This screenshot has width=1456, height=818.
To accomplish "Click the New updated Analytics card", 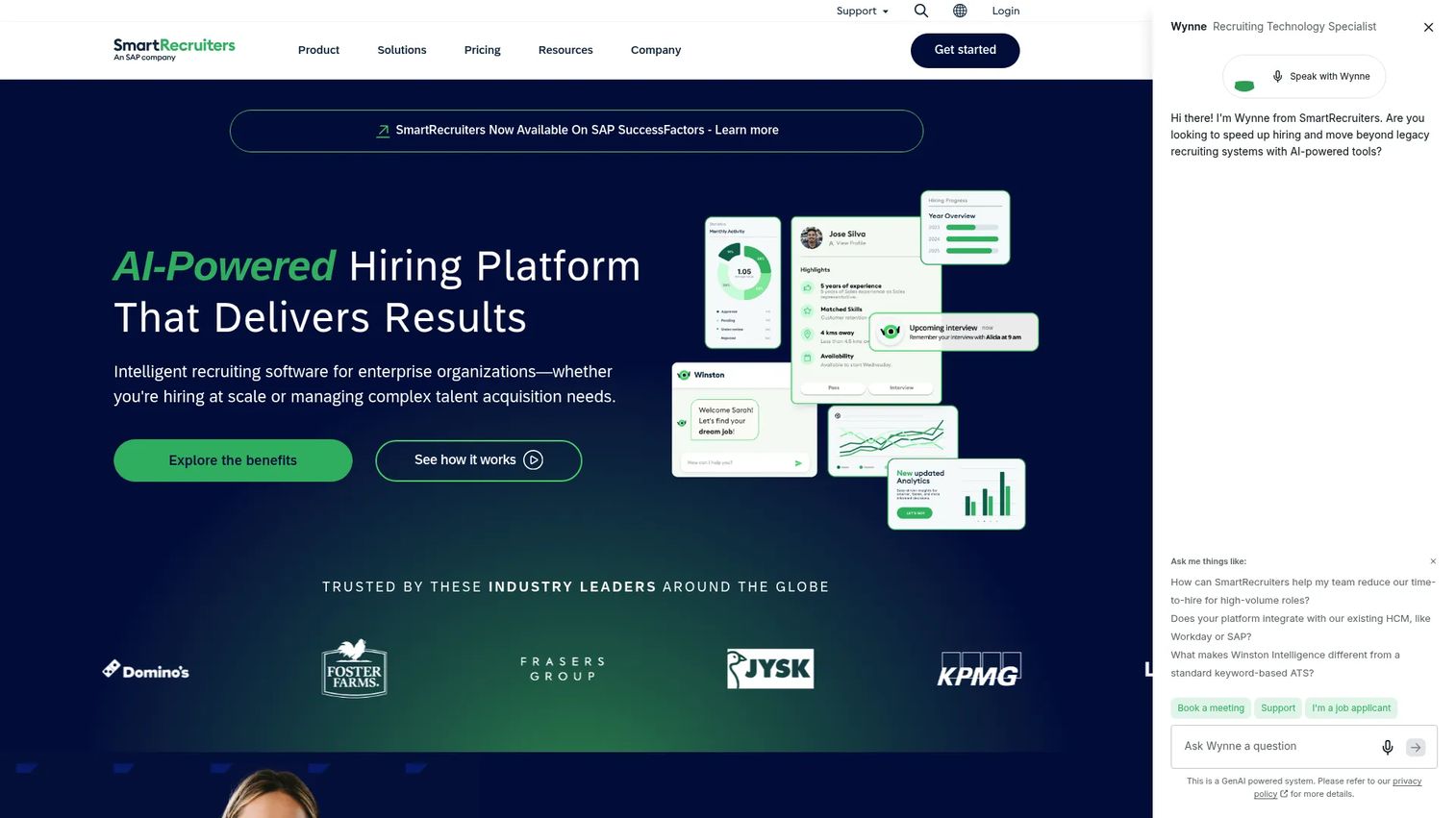I will click(x=956, y=494).
